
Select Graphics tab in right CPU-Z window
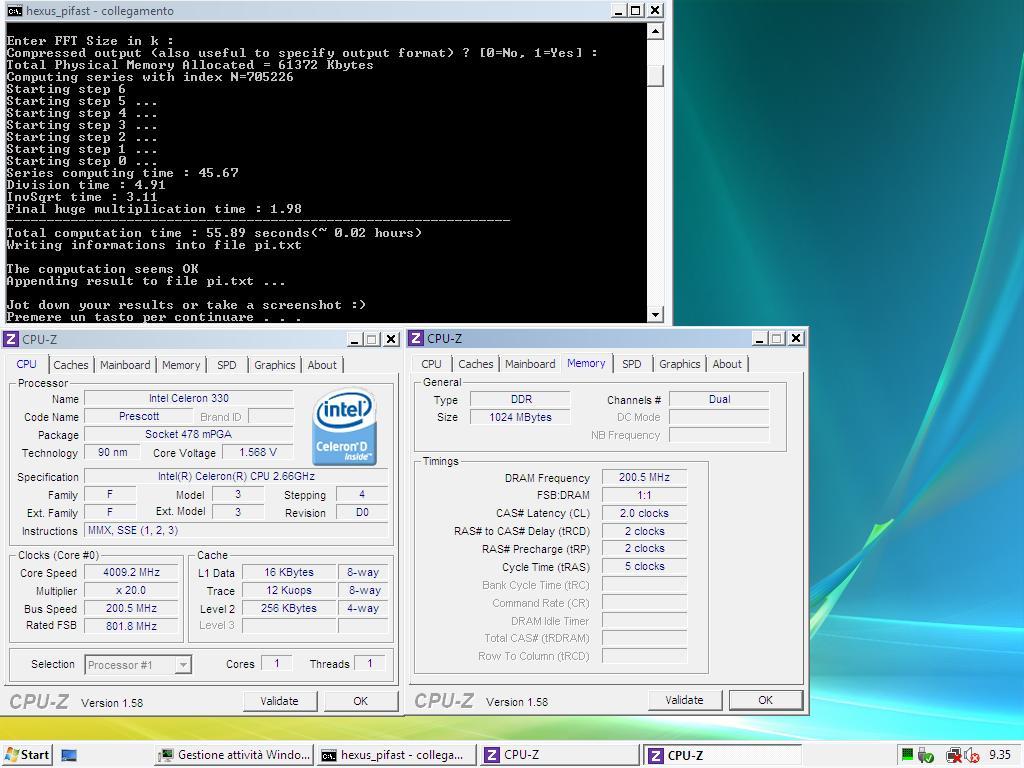[679, 364]
